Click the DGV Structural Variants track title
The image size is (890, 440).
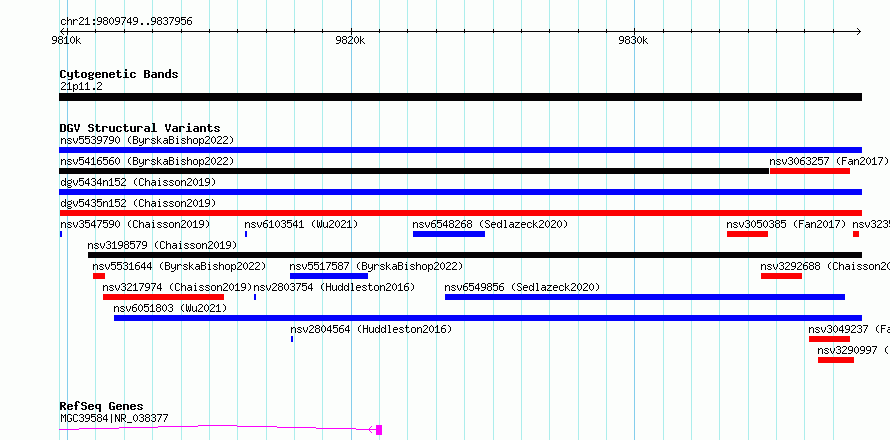[140, 128]
